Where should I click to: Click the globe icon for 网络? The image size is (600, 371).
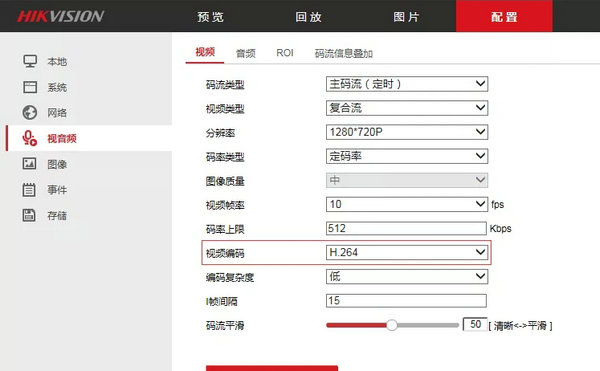coord(30,112)
